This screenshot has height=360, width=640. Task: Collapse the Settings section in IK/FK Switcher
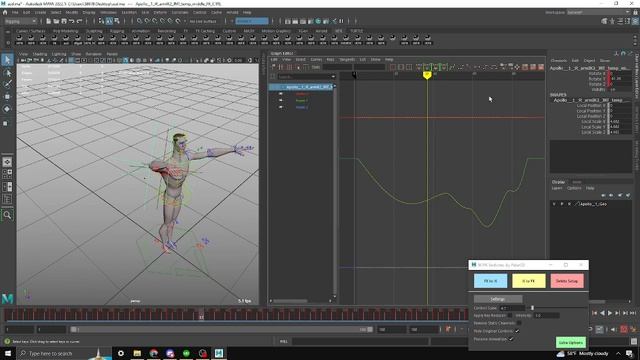coord(498,299)
